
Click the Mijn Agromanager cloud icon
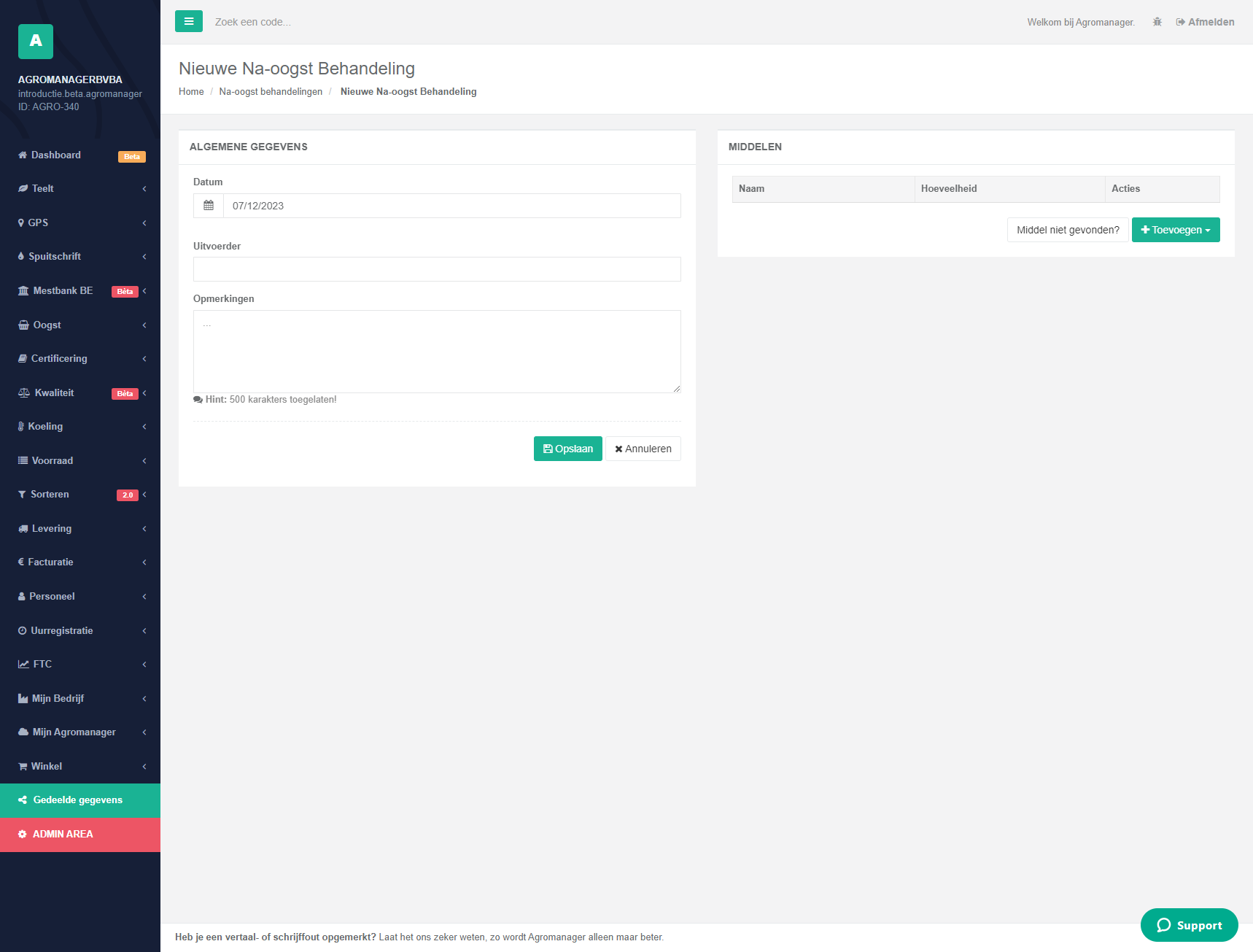click(23, 732)
